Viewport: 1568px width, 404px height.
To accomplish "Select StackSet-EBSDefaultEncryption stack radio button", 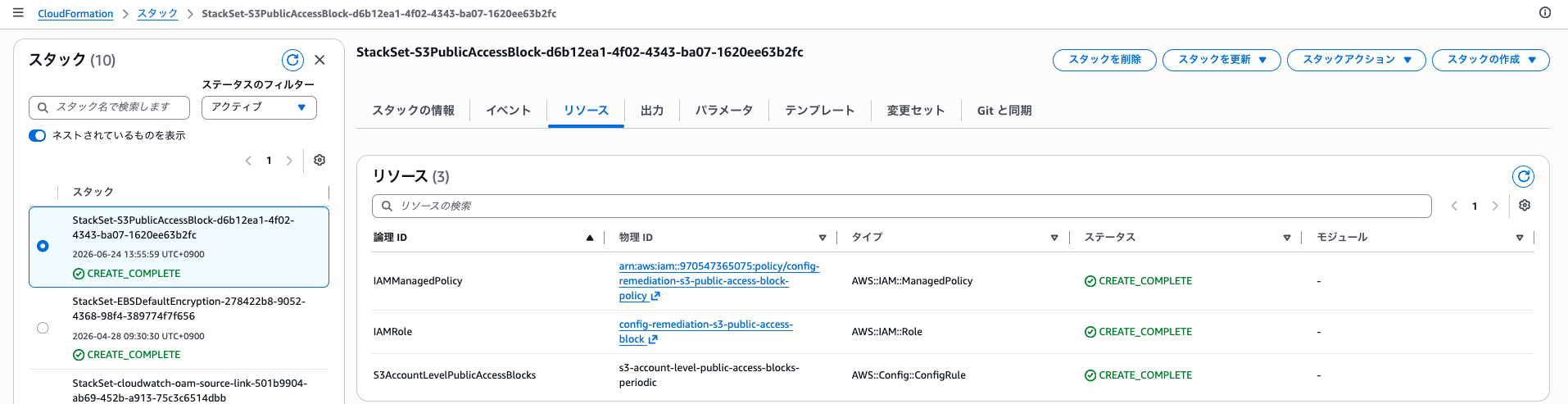I will (43, 328).
